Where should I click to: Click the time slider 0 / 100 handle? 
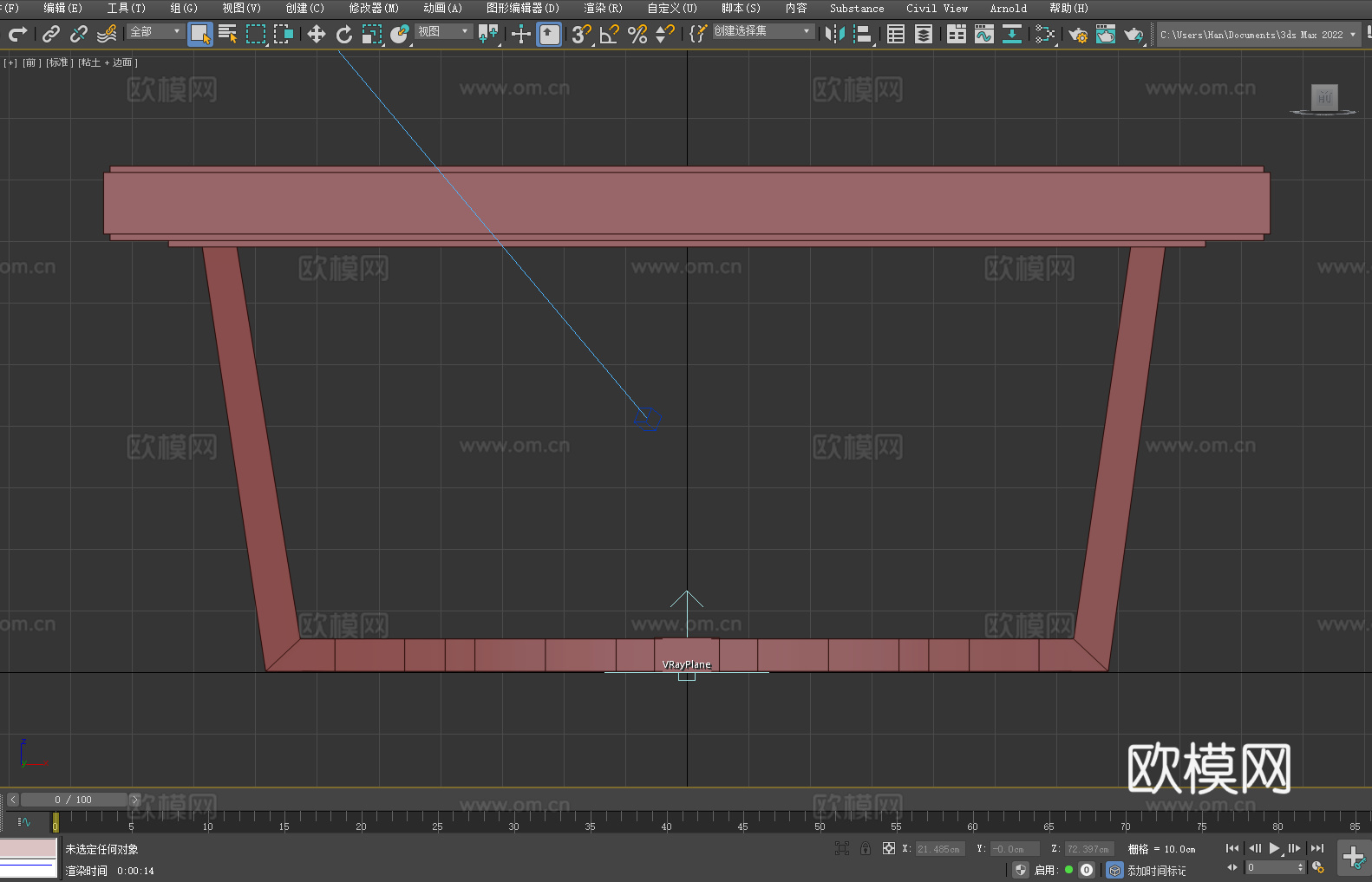coord(74,800)
